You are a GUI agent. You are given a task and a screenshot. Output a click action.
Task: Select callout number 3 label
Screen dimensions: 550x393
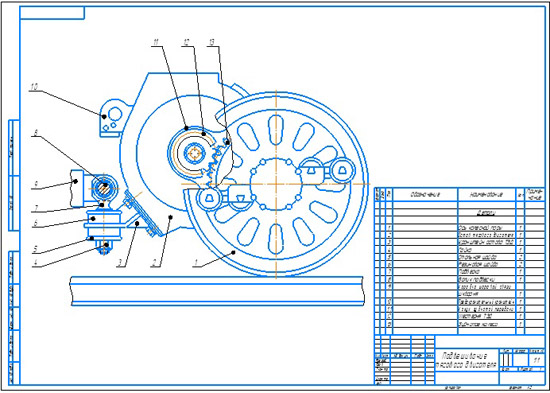(120, 262)
